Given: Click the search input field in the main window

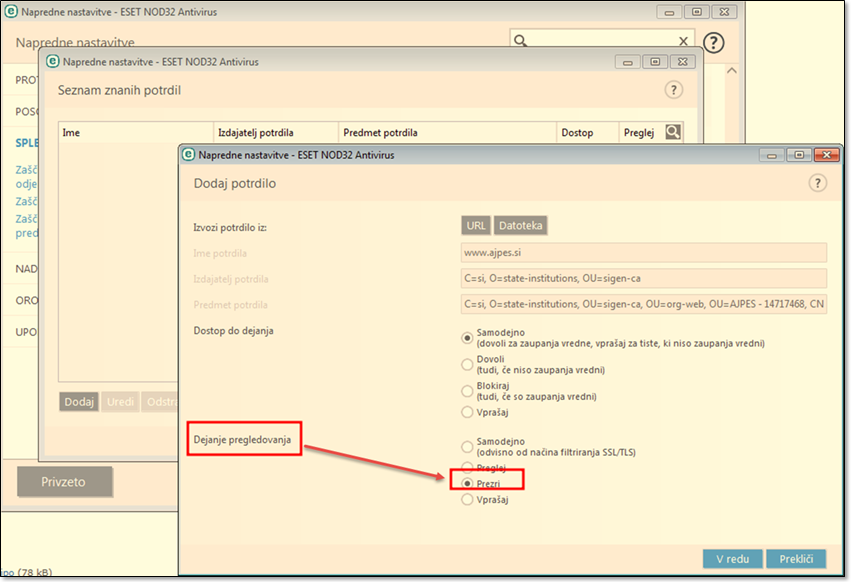Looking at the screenshot, I should pos(602,41).
